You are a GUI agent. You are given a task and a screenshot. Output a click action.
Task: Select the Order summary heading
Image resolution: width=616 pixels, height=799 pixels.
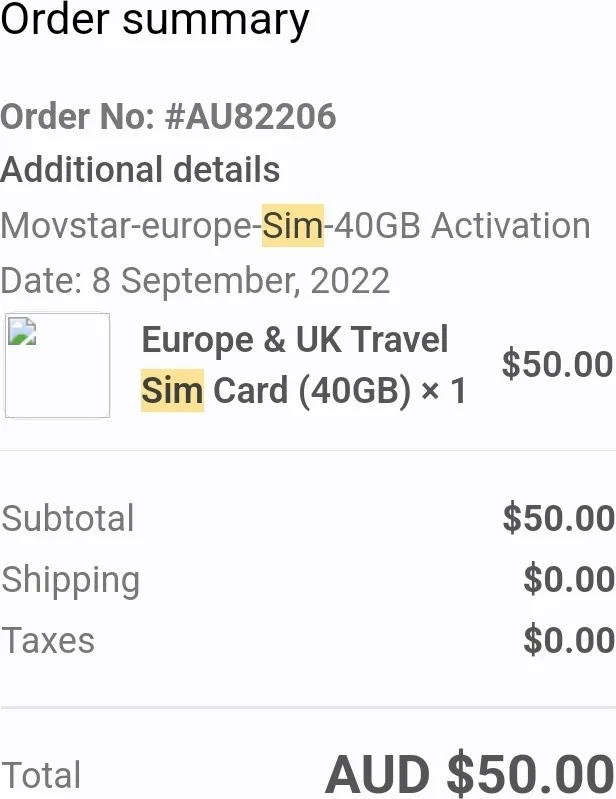pos(155,19)
